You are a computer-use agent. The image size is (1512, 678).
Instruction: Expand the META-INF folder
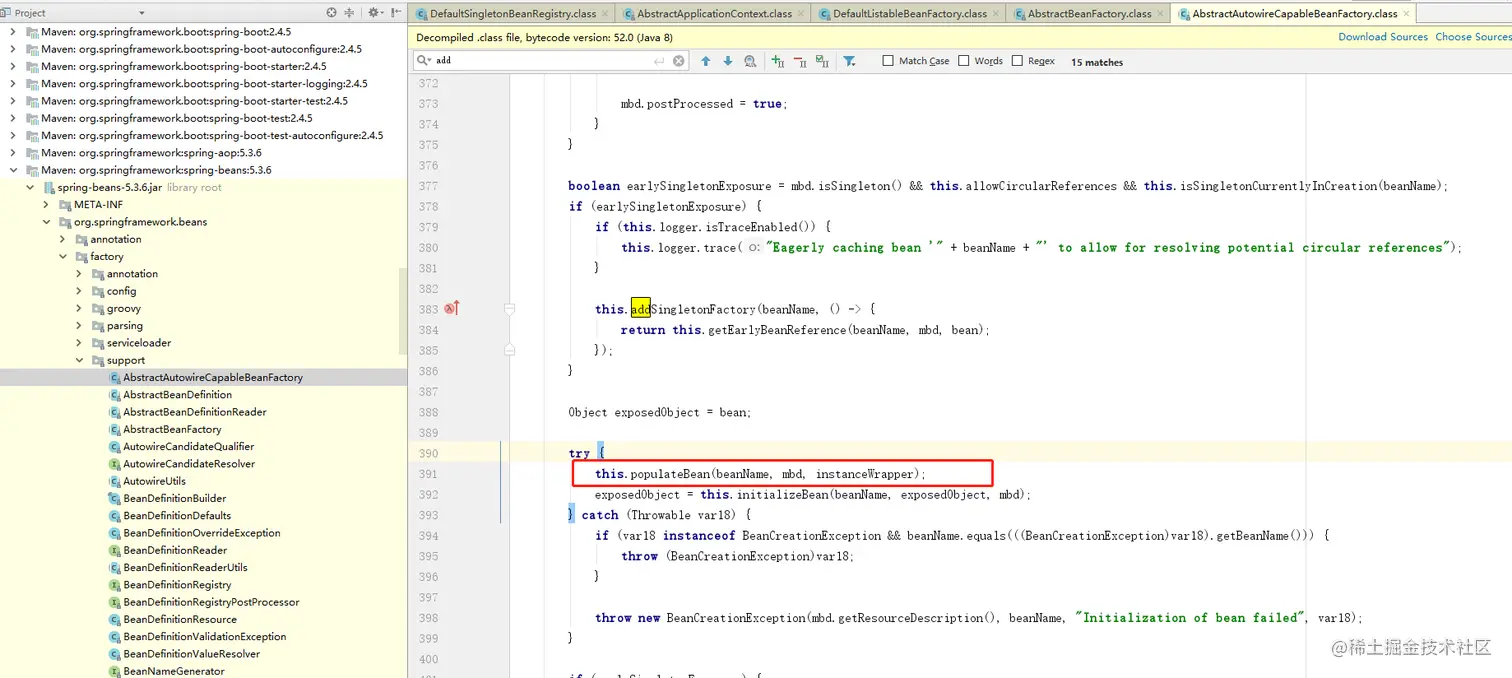click(46, 205)
